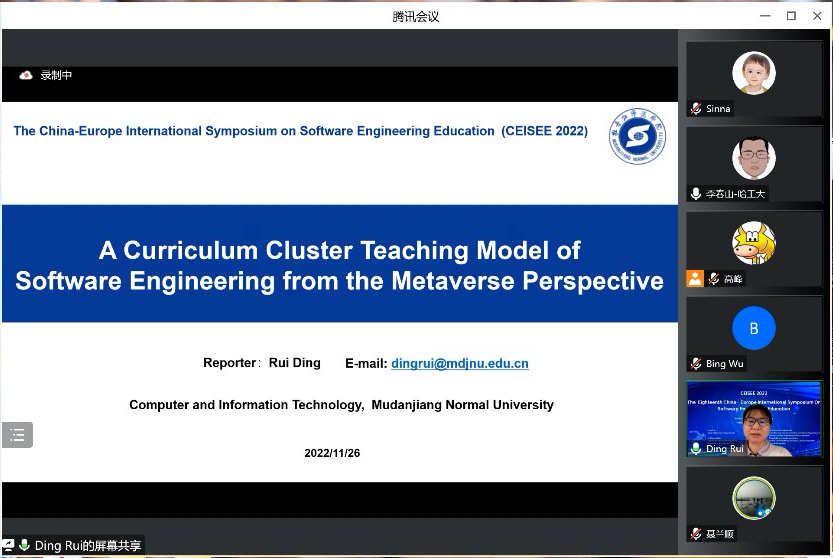The image size is (833, 558).
Task: Click the muted microphone icon beside Bing Wu
Action: pos(696,364)
